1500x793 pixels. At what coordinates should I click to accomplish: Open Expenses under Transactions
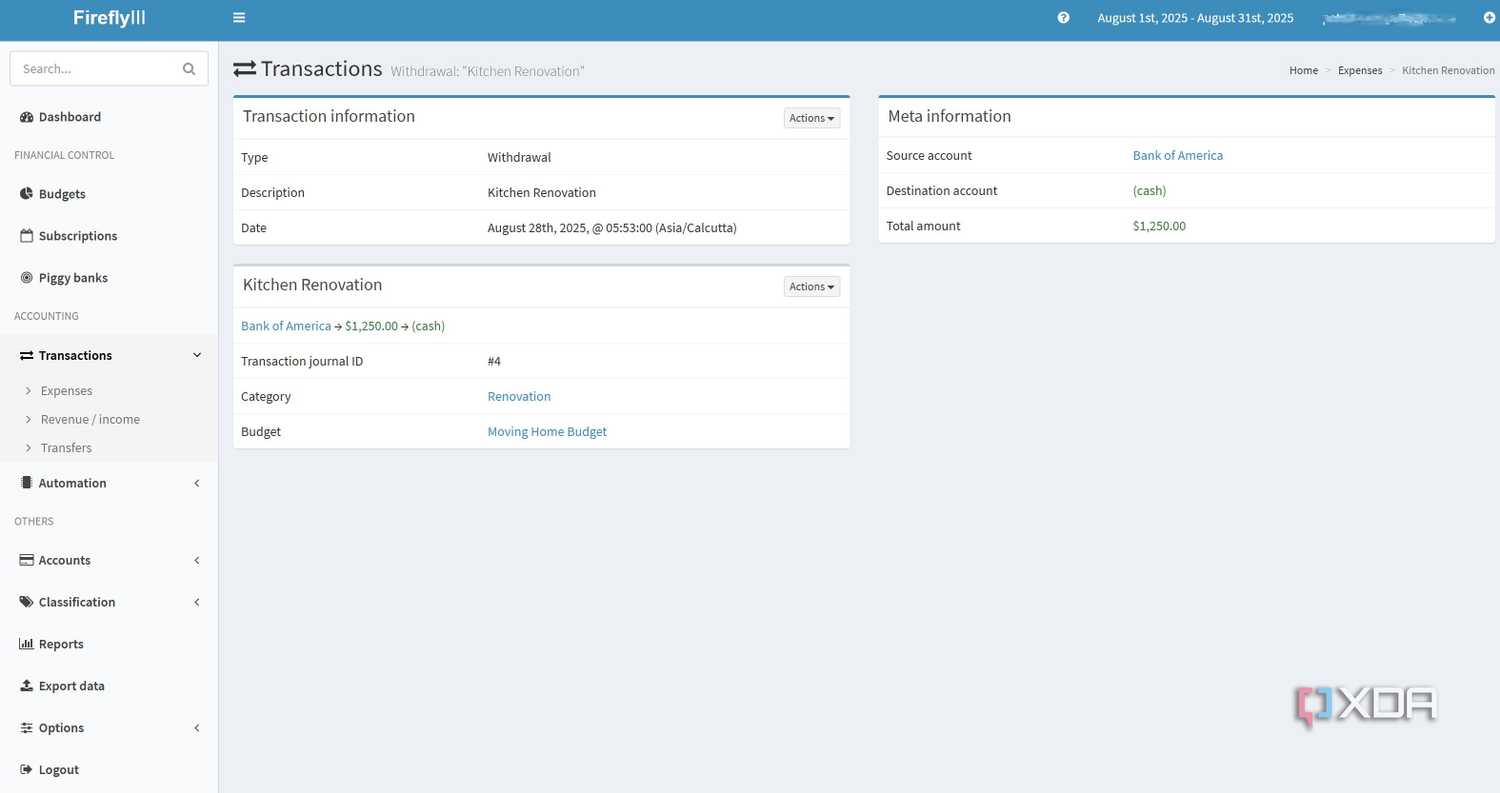pos(66,391)
